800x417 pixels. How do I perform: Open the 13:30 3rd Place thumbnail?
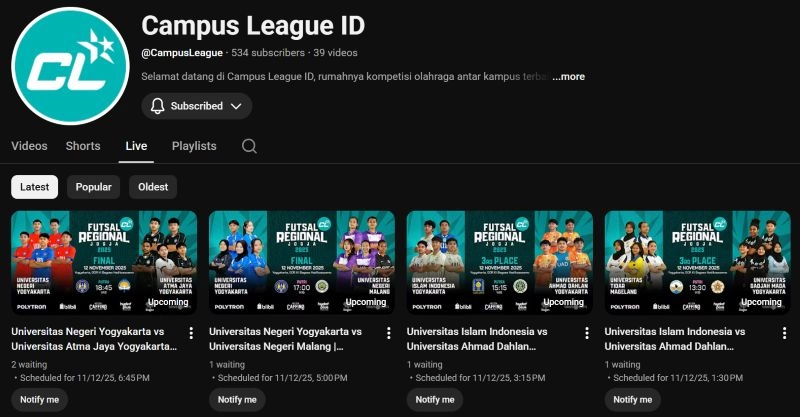697,262
